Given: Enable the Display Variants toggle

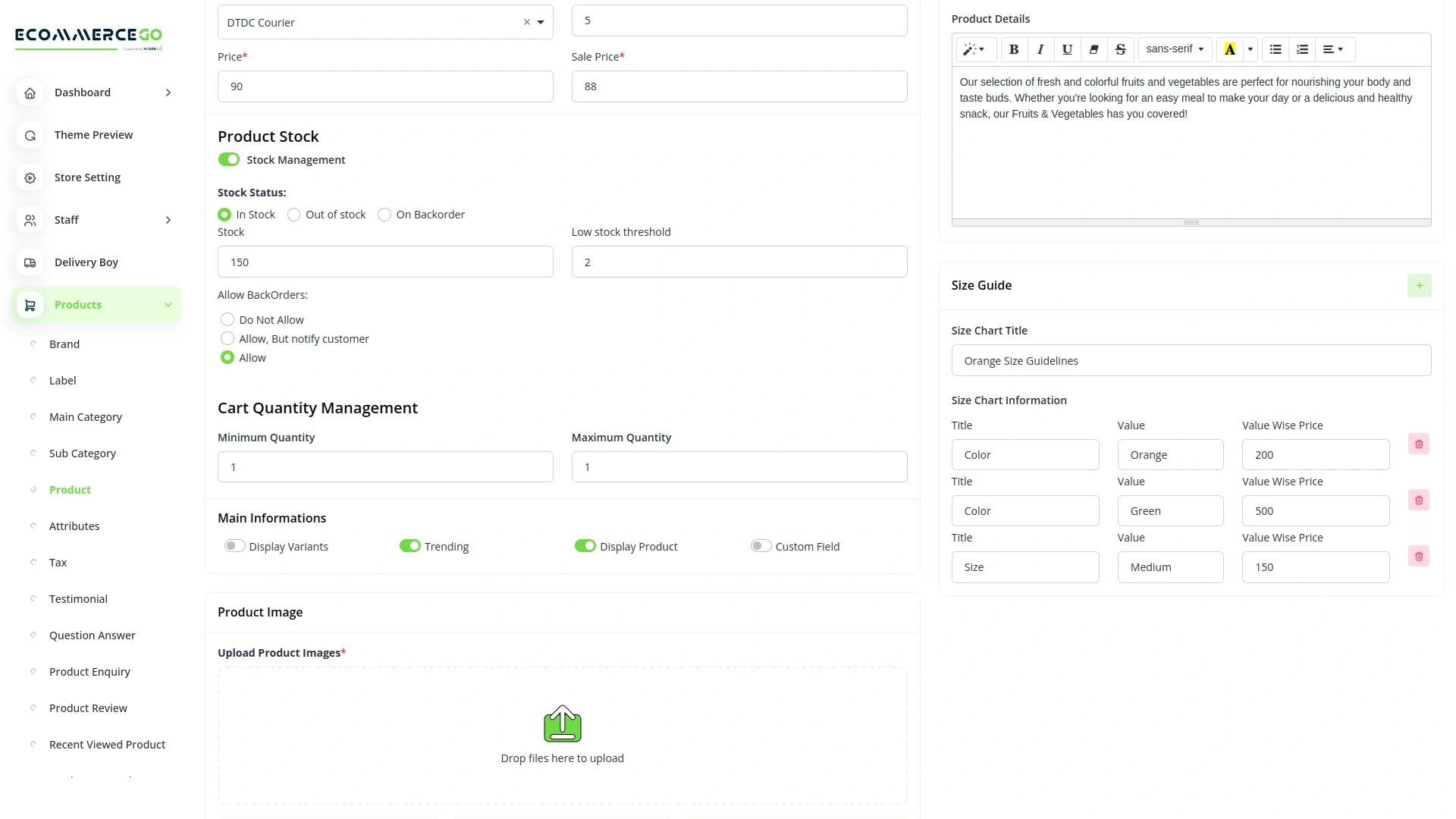Looking at the screenshot, I should [x=234, y=545].
